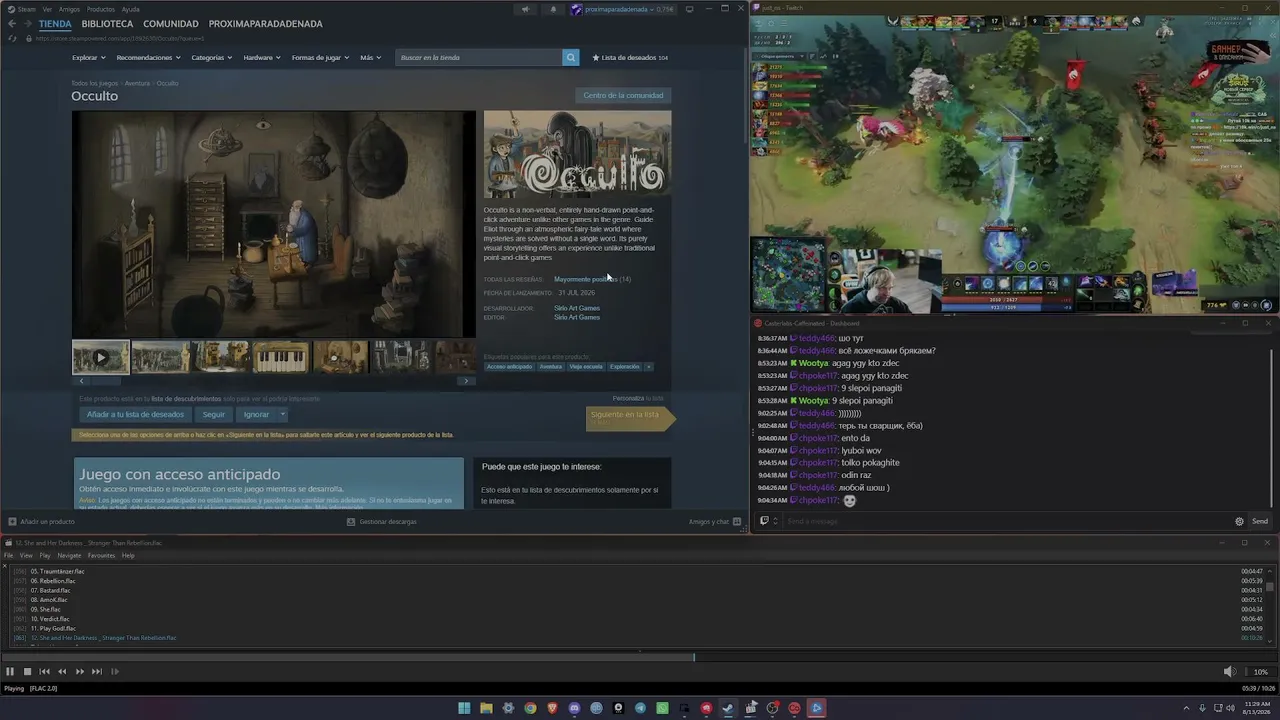The image size is (1280, 720).
Task: Click Siguiente en la lista button
Action: pos(630,417)
